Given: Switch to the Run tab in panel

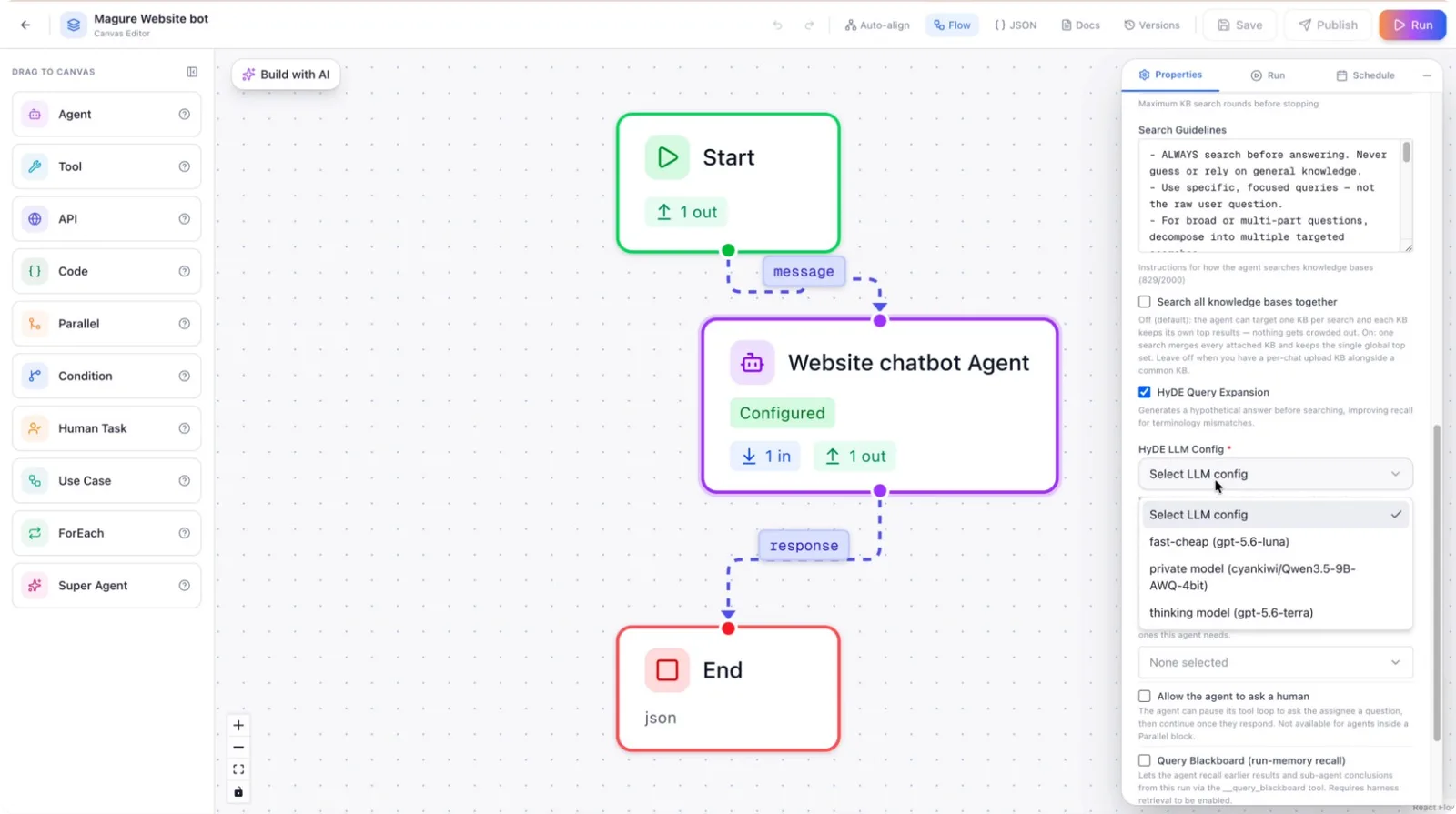Looking at the screenshot, I should [1268, 75].
